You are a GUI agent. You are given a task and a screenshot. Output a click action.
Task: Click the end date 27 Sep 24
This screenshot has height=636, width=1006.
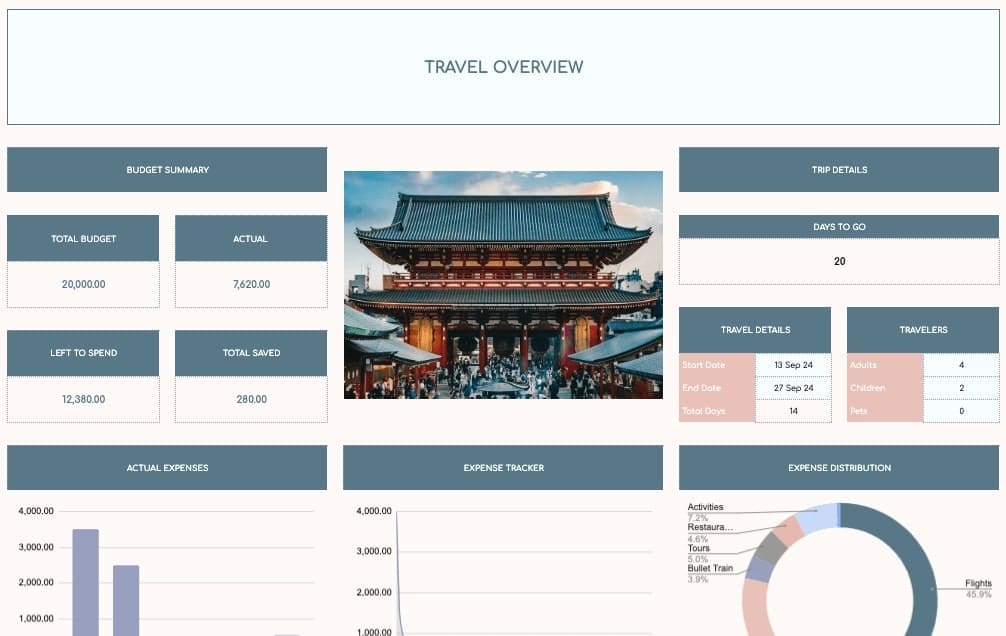click(x=794, y=388)
